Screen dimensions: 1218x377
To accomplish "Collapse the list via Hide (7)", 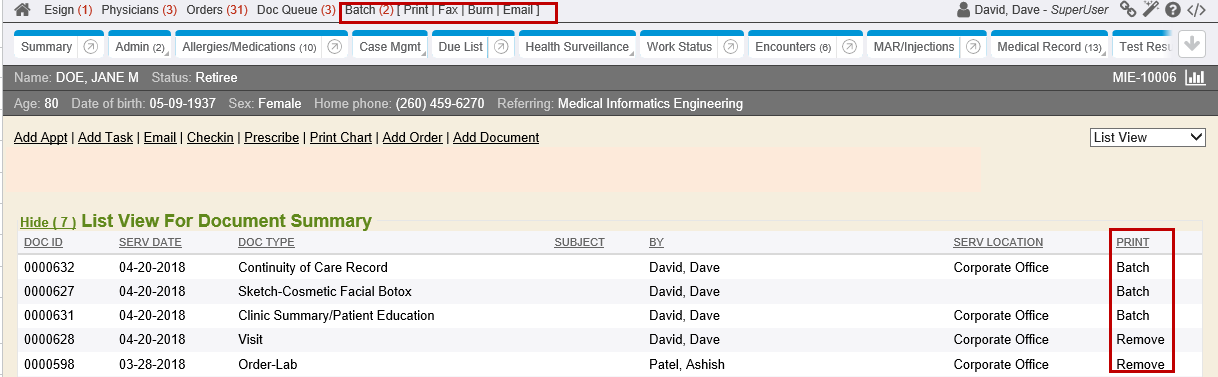I will tap(48, 222).
